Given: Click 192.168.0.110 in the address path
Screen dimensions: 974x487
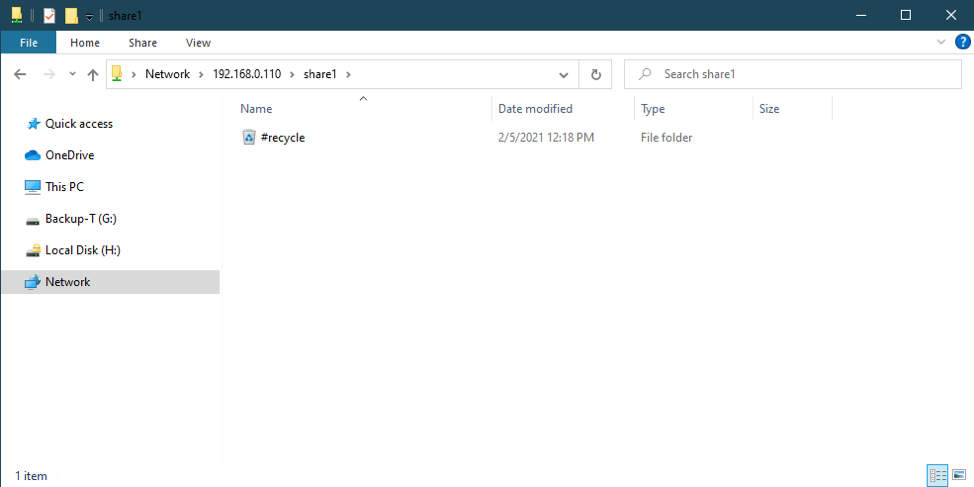Looking at the screenshot, I should coord(246,75).
